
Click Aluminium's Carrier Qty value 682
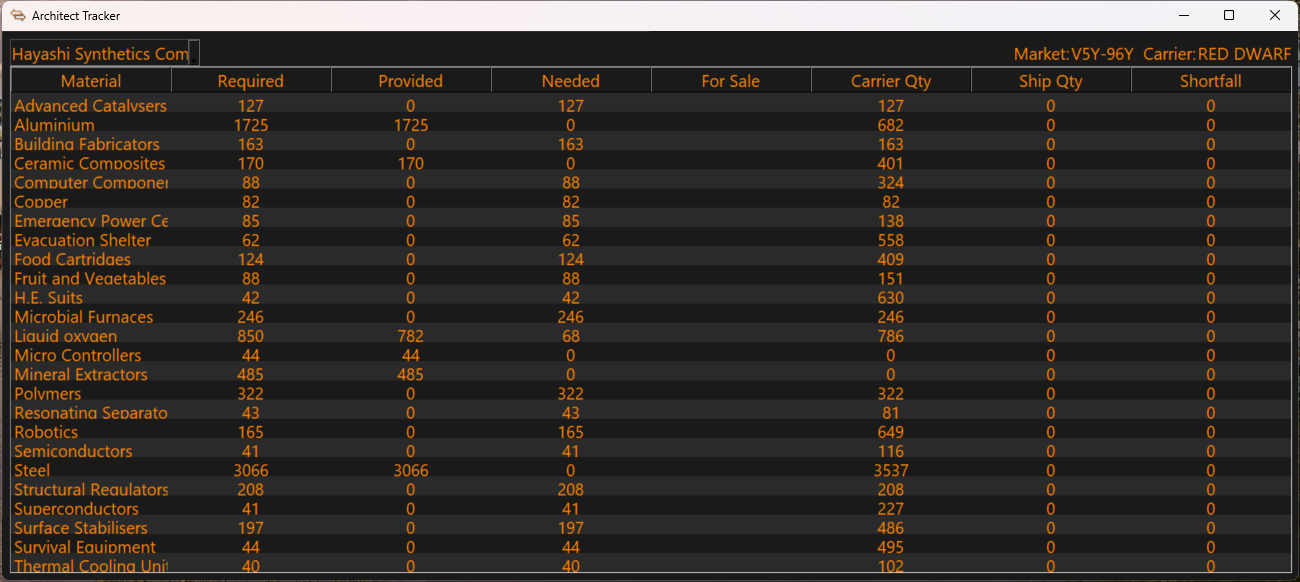(891, 125)
